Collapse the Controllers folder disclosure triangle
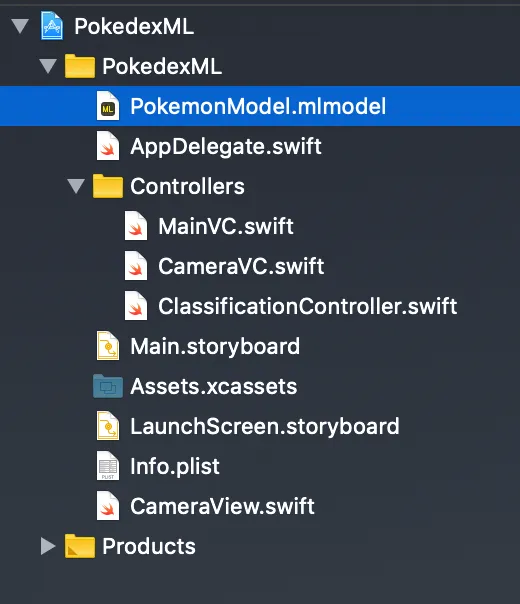 coord(76,186)
